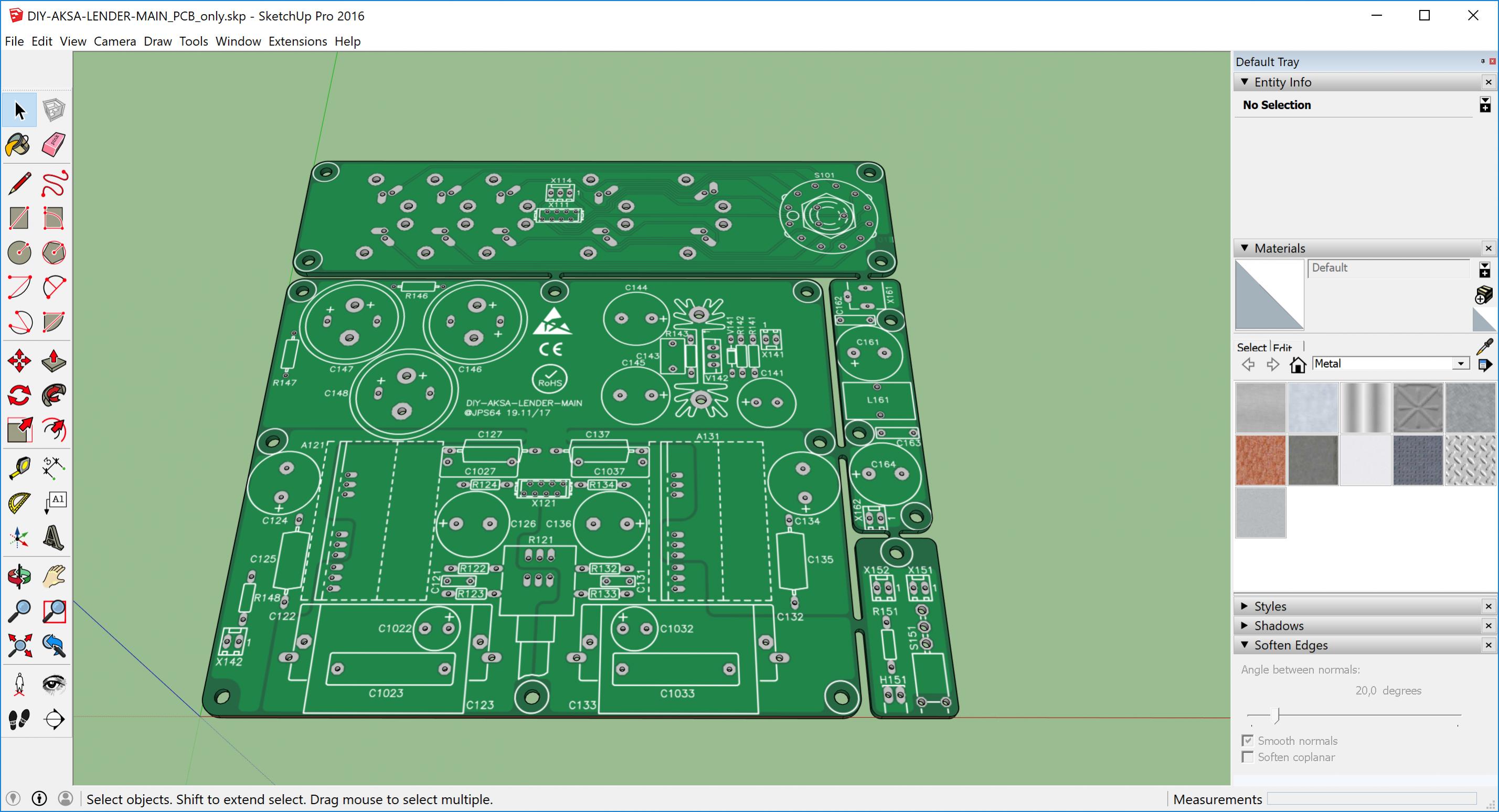Open the Help menu
This screenshot has width=1499, height=812.
tap(347, 41)
